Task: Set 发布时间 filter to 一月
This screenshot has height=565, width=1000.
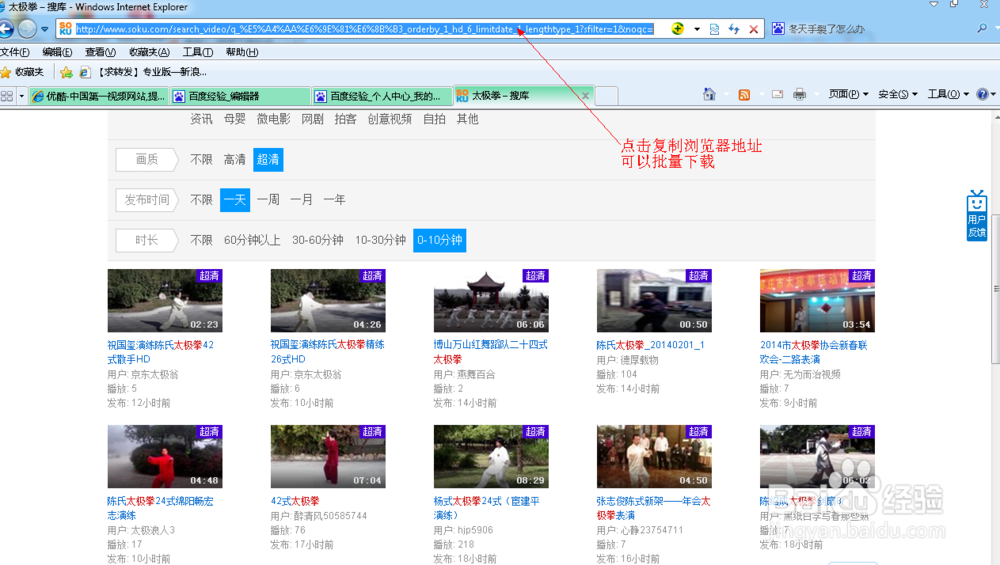Action: tap(302, 200)
